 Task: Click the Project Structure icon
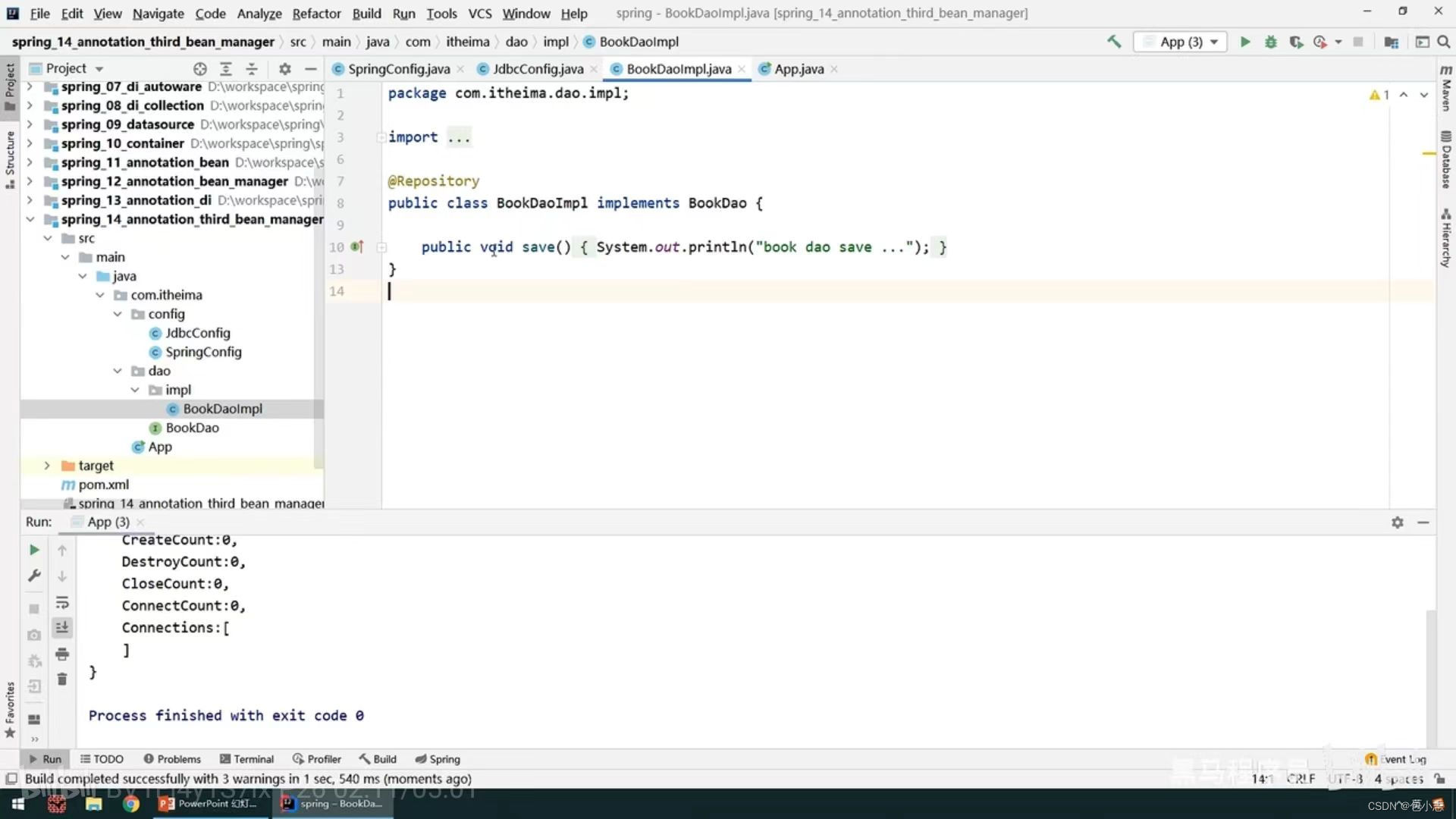(1391, 42)
